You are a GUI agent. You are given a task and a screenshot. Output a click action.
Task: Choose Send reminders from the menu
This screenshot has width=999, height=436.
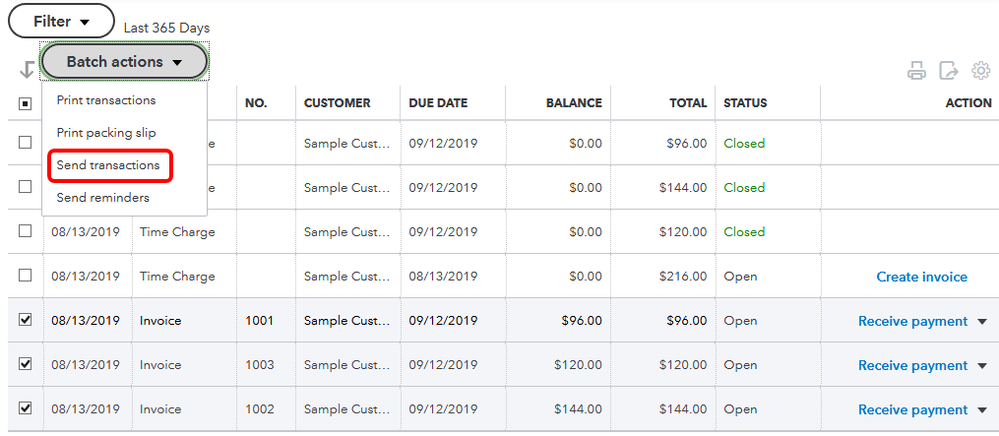[x=103, y=198]
